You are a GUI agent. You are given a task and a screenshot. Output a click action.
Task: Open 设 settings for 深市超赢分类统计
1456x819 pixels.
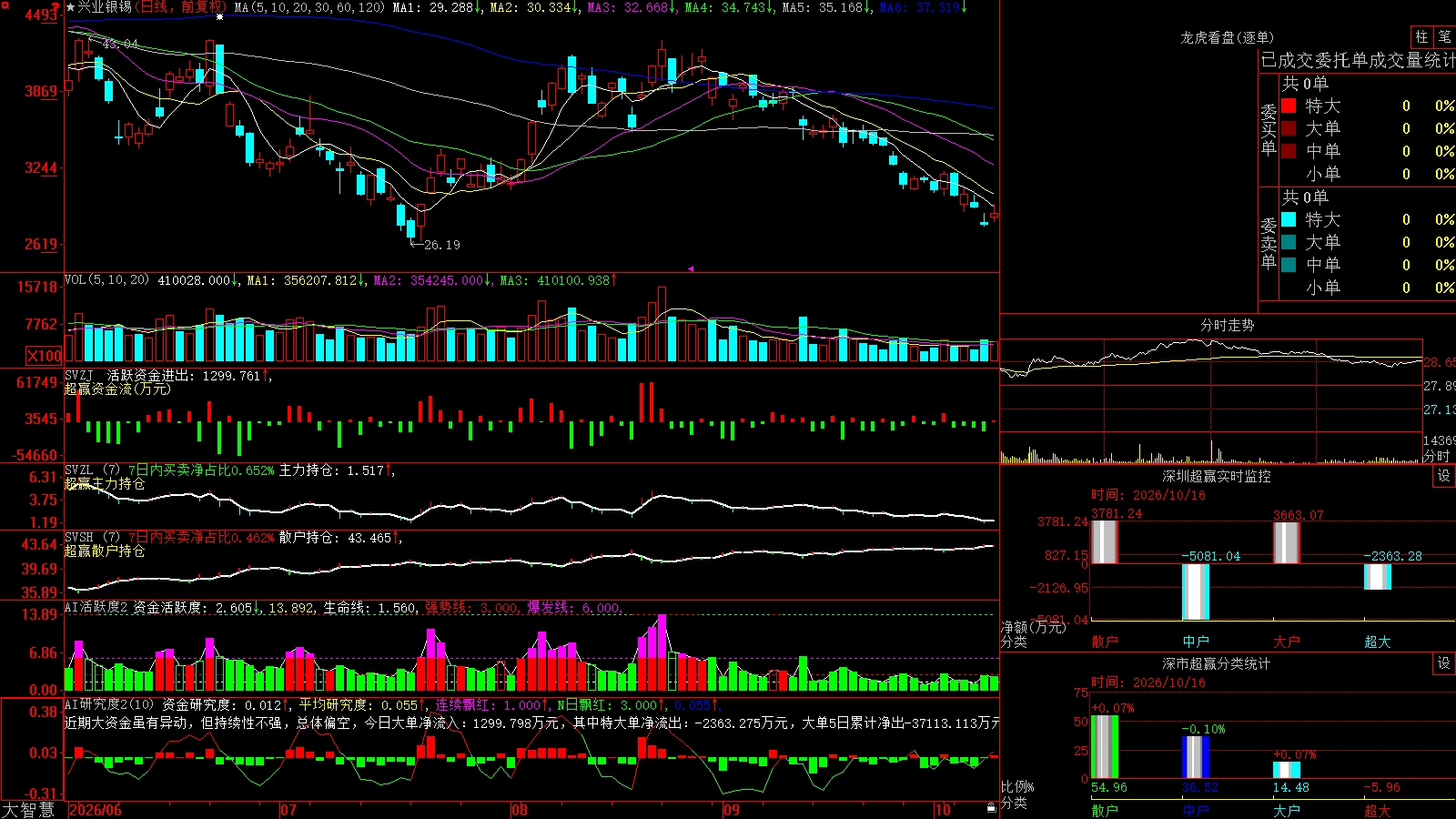[1444, 664]
